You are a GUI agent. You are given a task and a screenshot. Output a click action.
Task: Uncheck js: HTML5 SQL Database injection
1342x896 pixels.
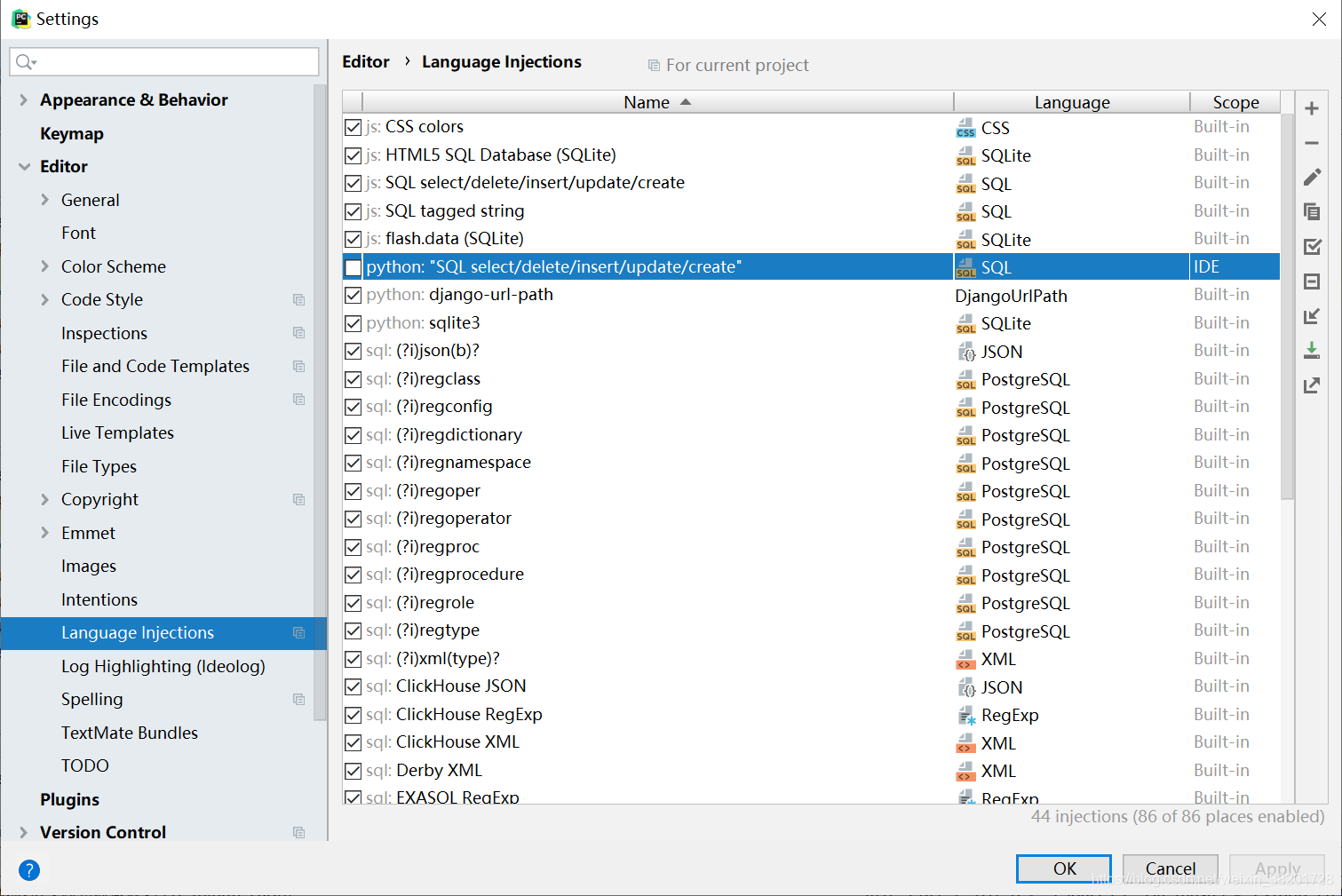(x=353, y=155)
